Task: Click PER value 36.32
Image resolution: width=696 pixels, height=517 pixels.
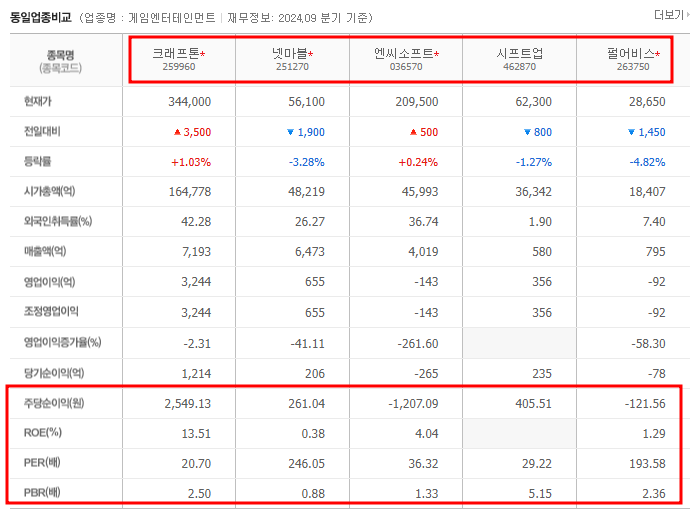Action: coord(423,464)
